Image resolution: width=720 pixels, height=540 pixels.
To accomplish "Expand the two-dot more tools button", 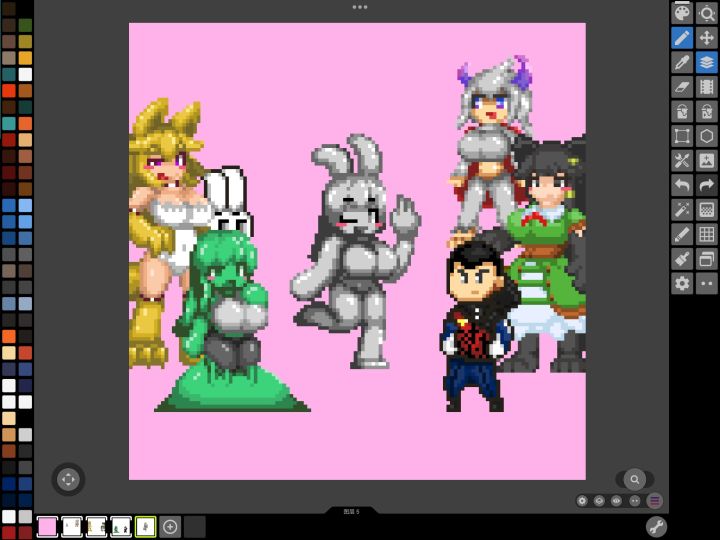I will click(706, 283).
